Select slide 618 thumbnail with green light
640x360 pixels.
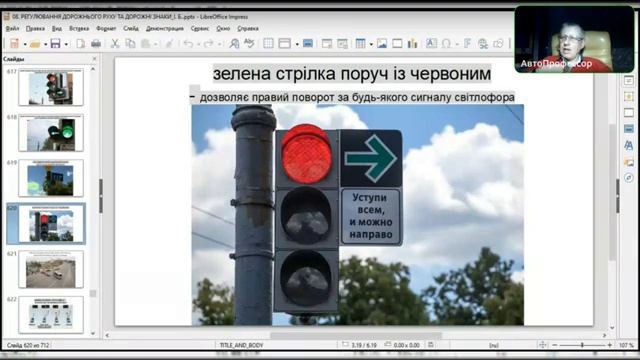tap(51, 133)
